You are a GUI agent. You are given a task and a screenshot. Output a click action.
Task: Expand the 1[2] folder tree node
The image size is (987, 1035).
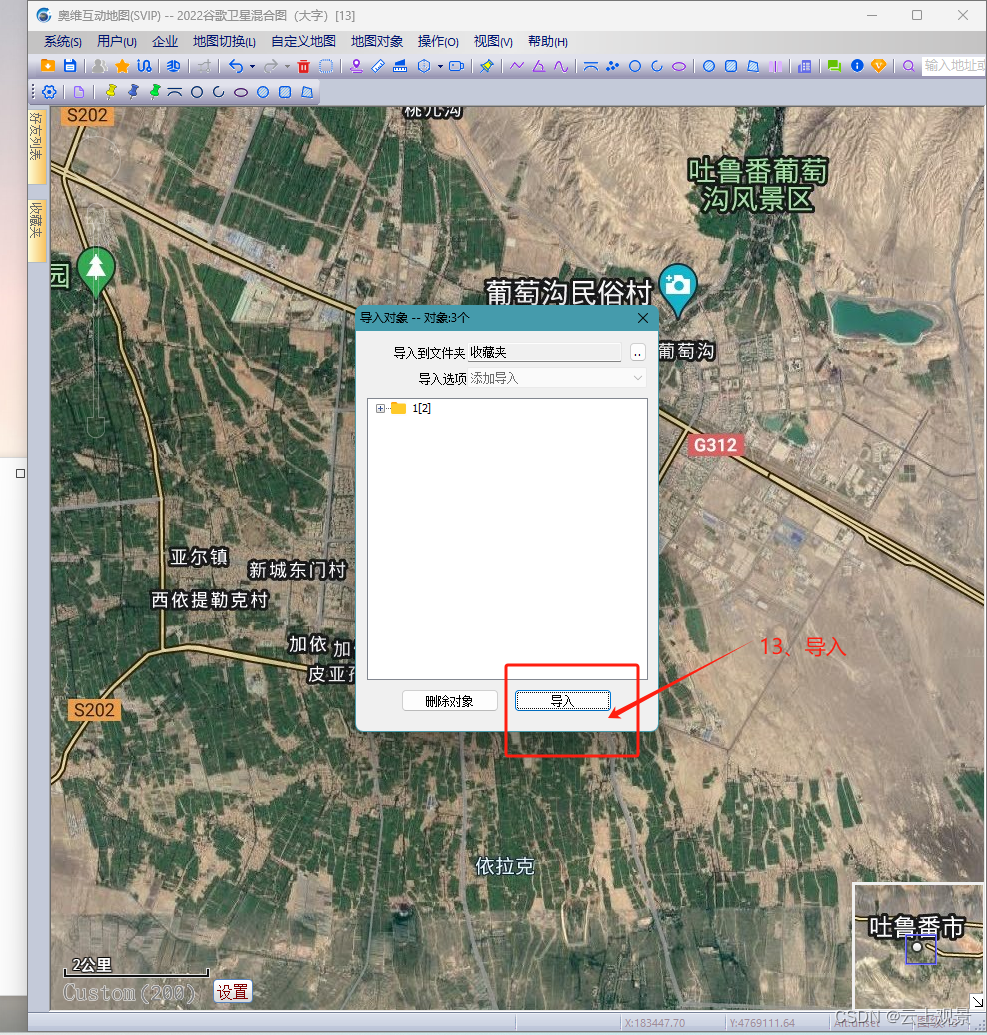[x=380, y=409]
